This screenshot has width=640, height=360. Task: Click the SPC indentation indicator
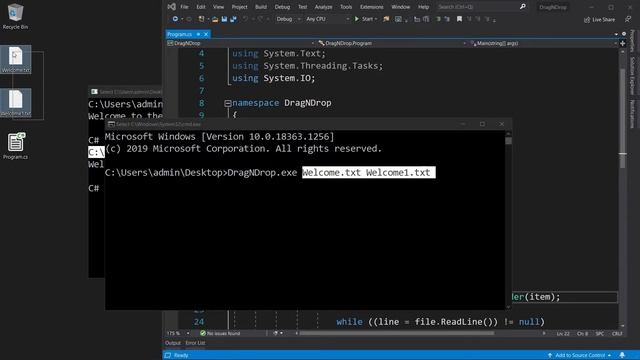600,334
